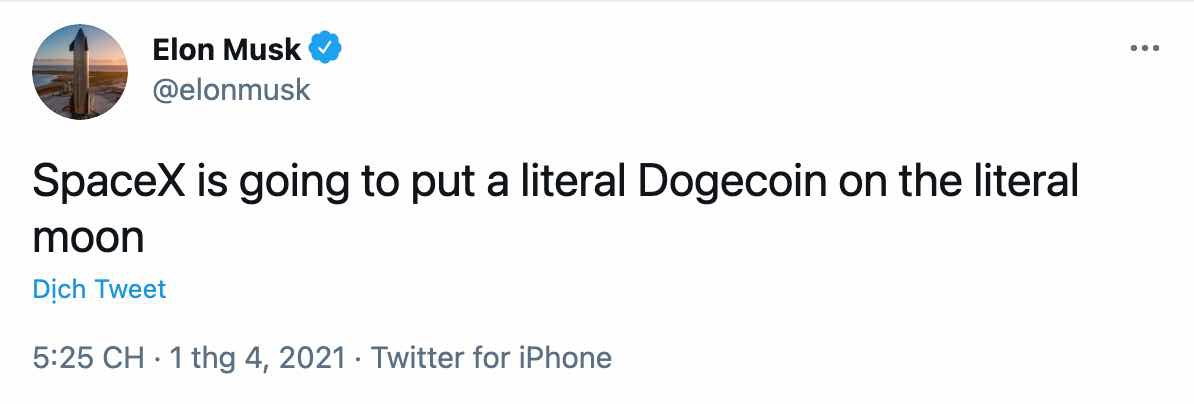Screen dimensions: 1194x404
Task: Click the Elon Musk display name
Action: 226,48
